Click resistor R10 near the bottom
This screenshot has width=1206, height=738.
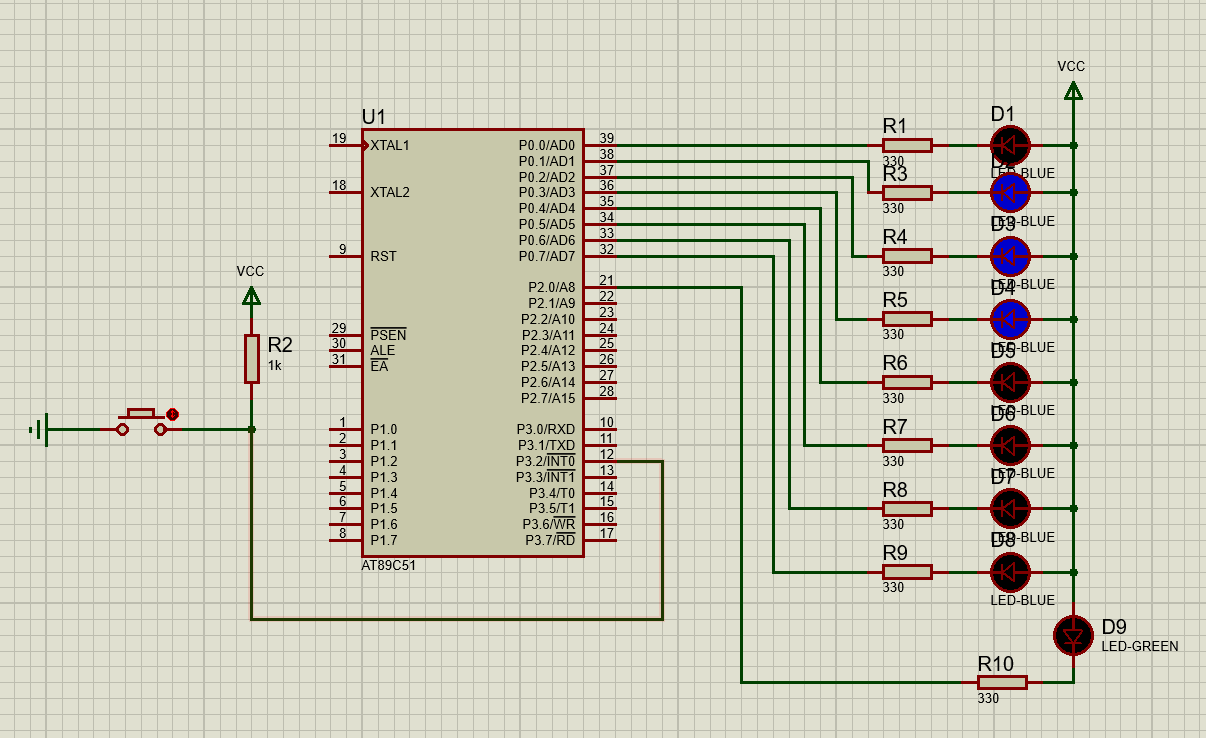point(1001,682)
